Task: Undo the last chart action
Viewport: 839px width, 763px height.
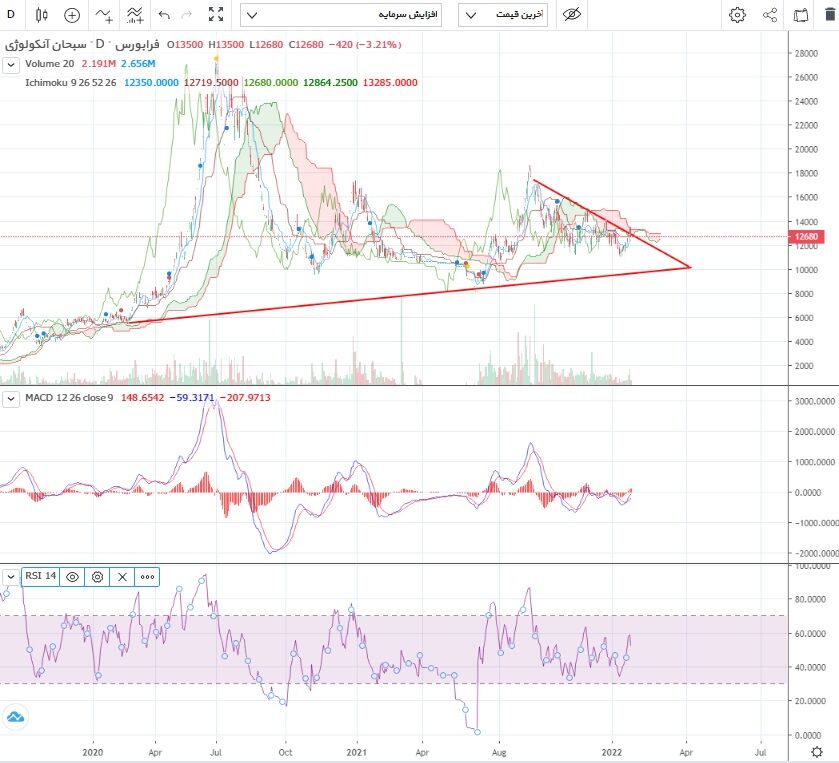Action: (164, 15)
